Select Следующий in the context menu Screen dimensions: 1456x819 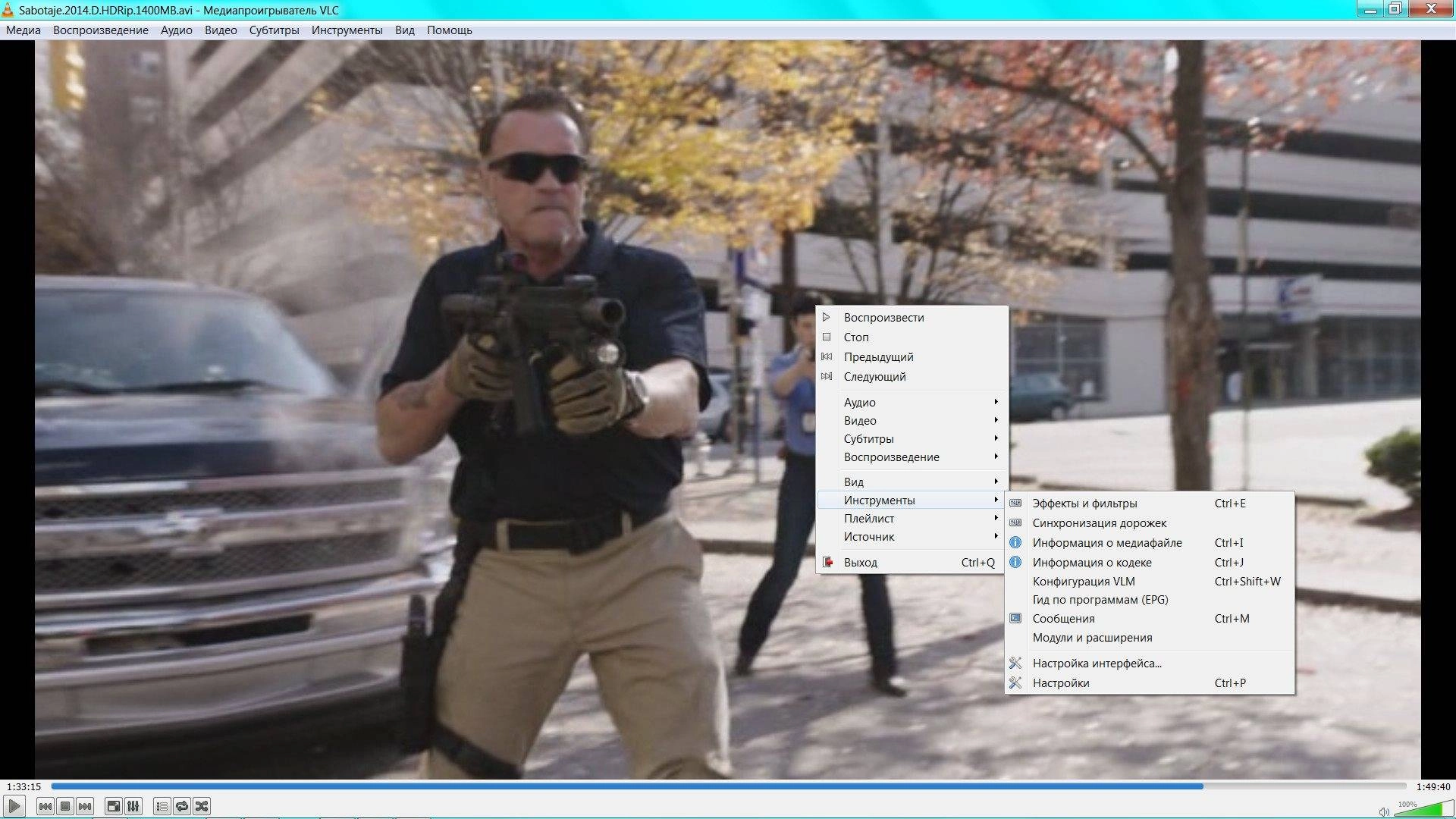(x=912, y=377)
